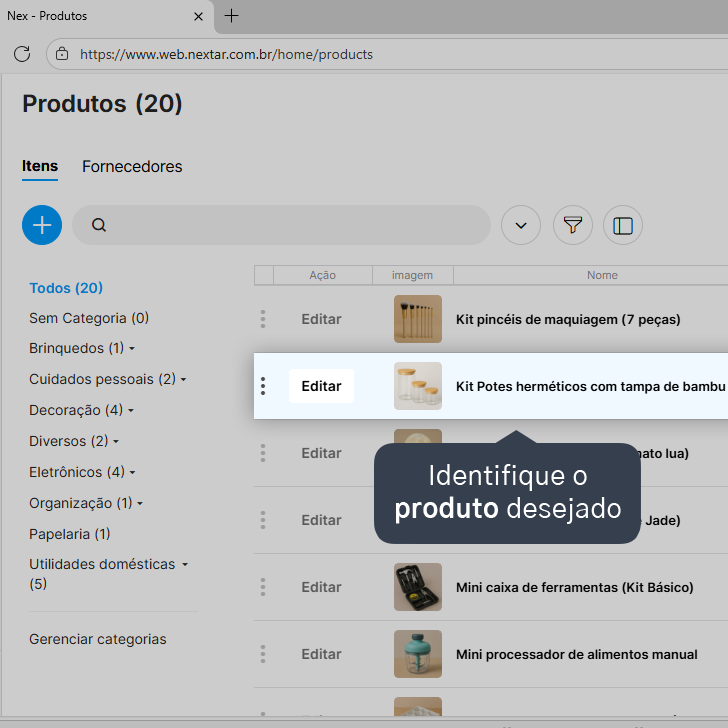
Task: Open the round chevron dropdown beside search
Action: [520, 225]
